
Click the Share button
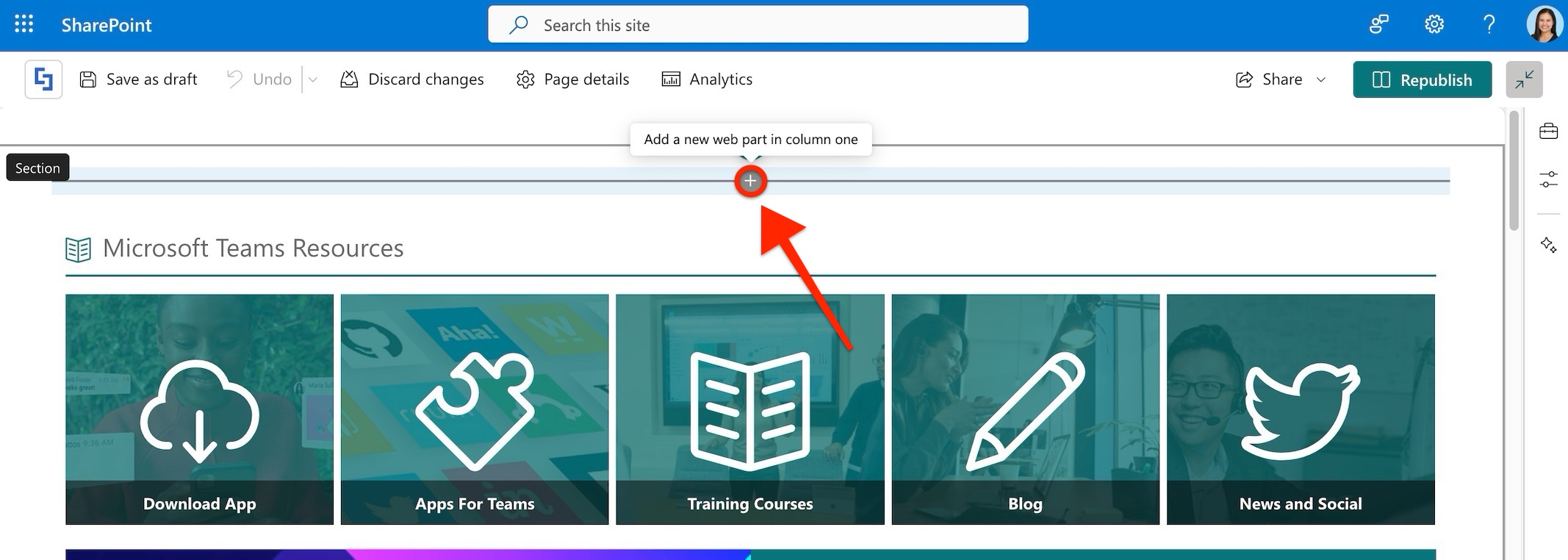pos(1269,79)
